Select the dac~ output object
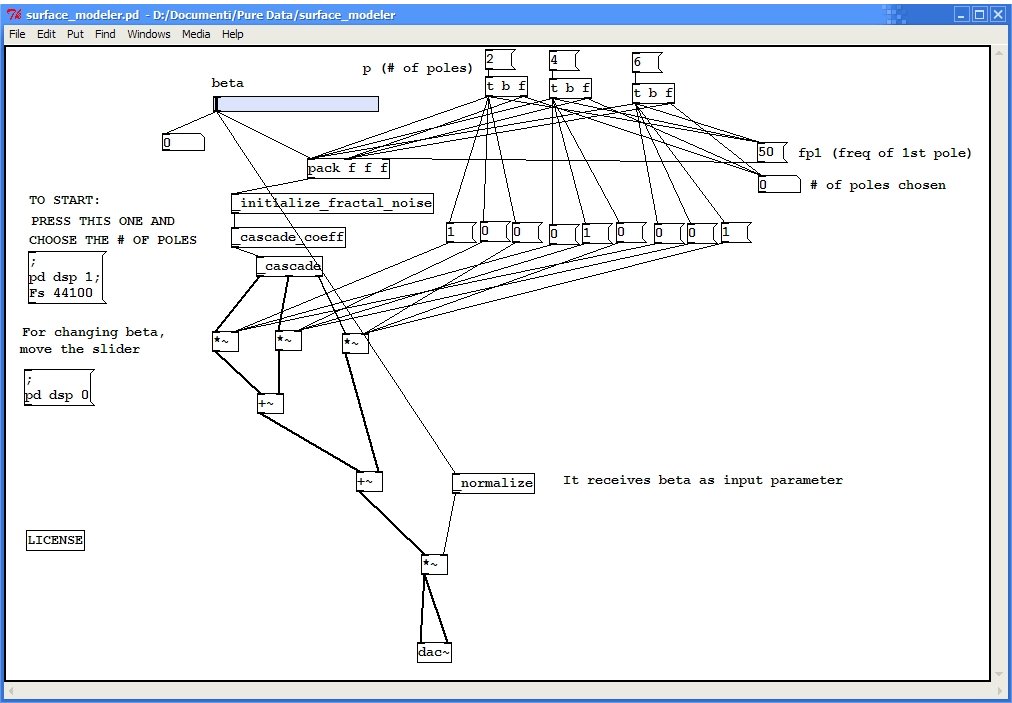The image size is (1012, 703). point(434,652)
